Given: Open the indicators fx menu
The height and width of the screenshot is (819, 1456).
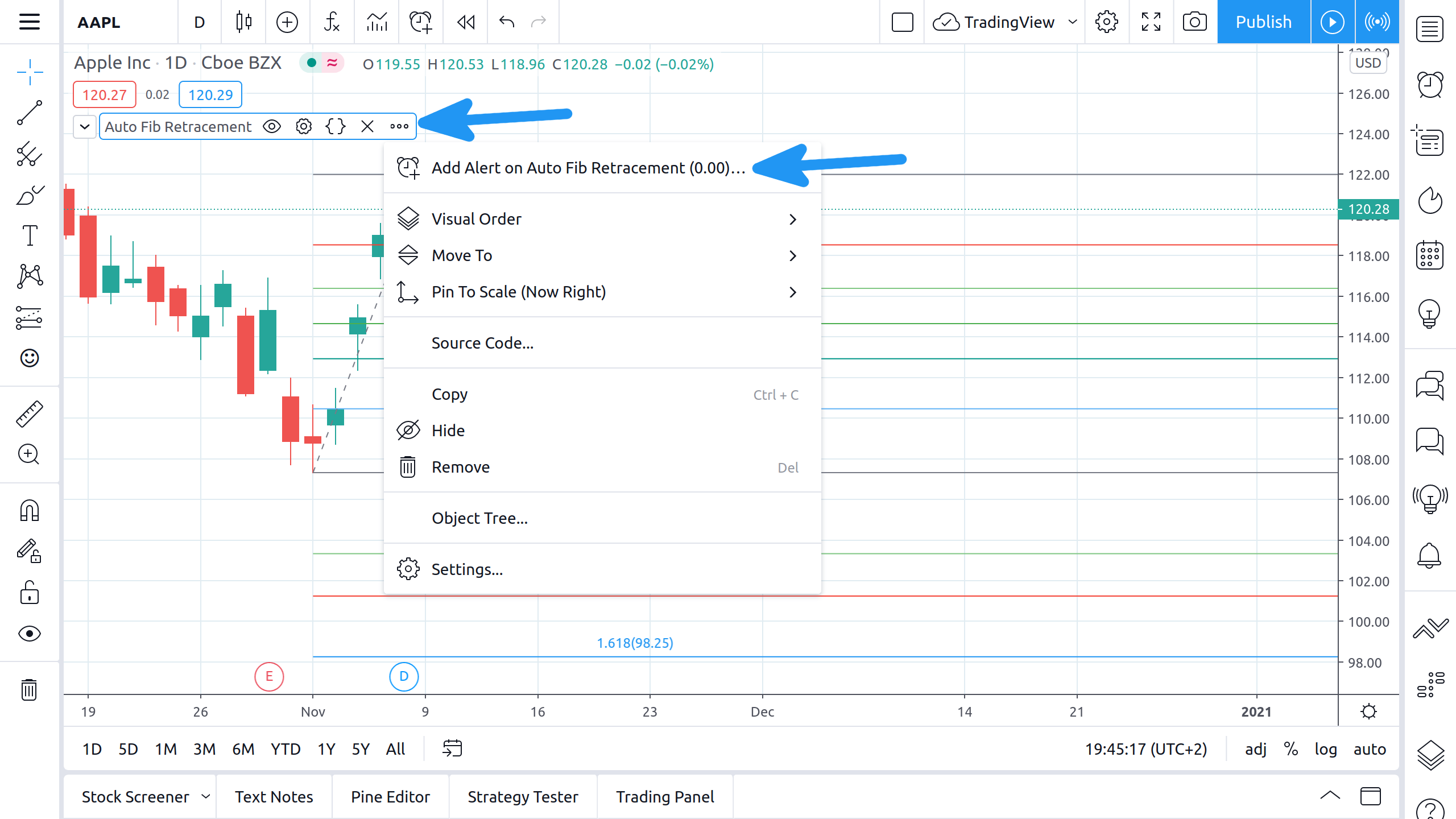Looking at the screenshot, I should (x=332, y=22).
